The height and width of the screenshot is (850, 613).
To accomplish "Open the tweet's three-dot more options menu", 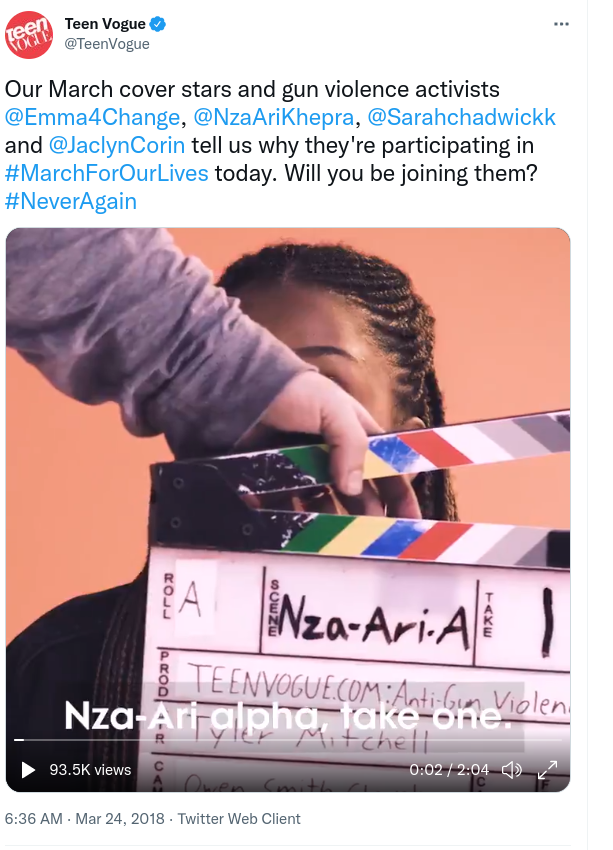I will click(561, 24).
